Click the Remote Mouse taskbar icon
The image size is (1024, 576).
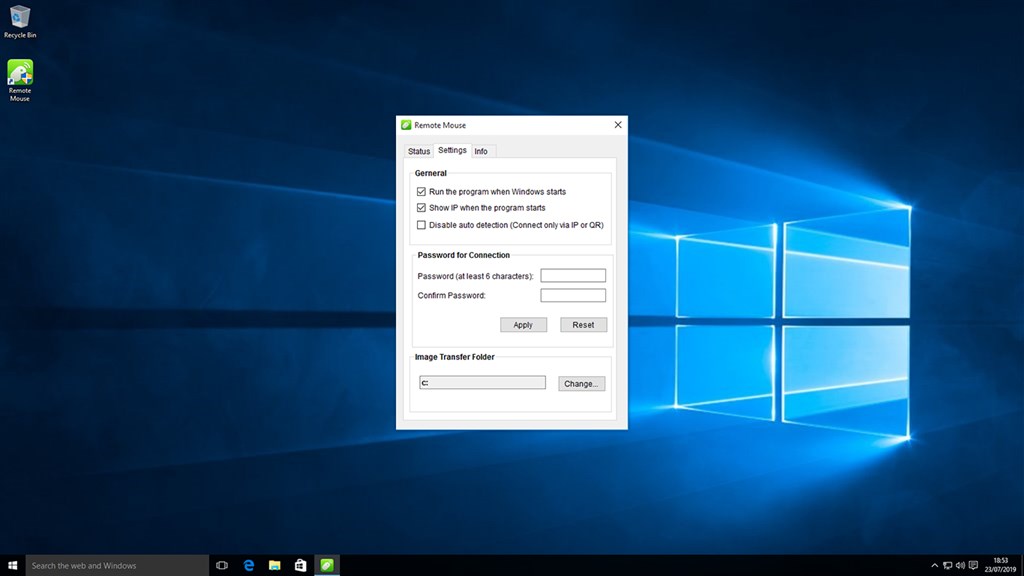(x=327, y=566)
